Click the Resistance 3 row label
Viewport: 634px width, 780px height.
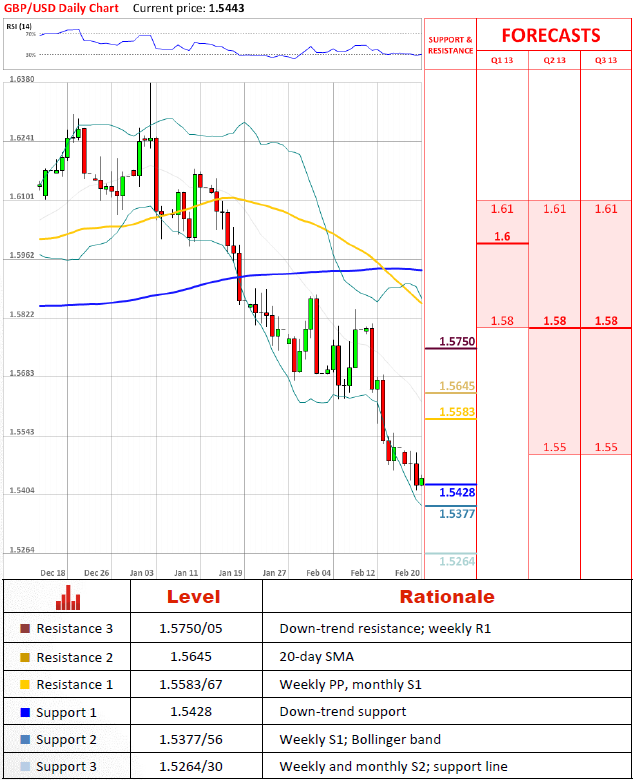pyautogui.click(x=75, y=629)
